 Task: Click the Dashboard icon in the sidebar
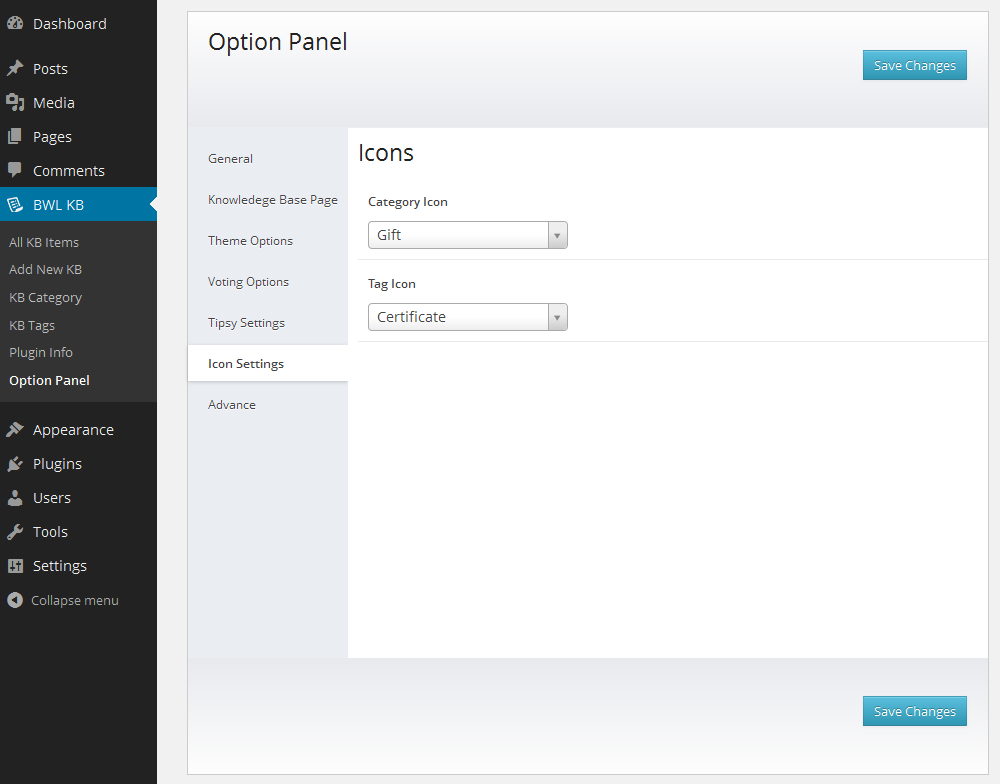(17, 23)
